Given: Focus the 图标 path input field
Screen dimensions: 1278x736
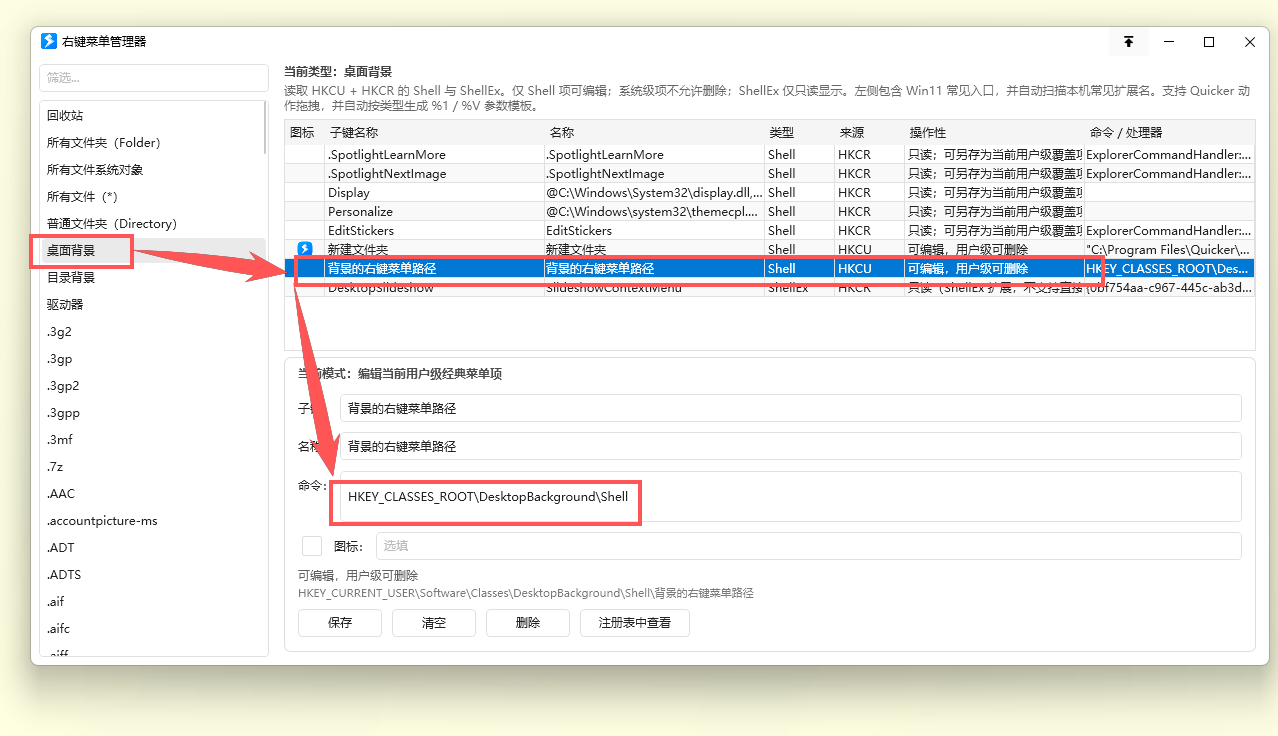Looking at the screenshot, I should pyautogui.click(x=807, y=546).
